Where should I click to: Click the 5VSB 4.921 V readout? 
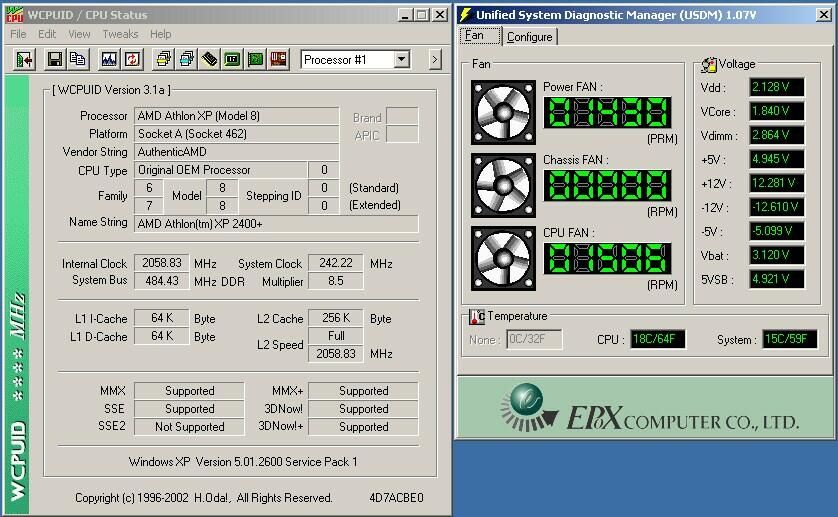[777, 279]
